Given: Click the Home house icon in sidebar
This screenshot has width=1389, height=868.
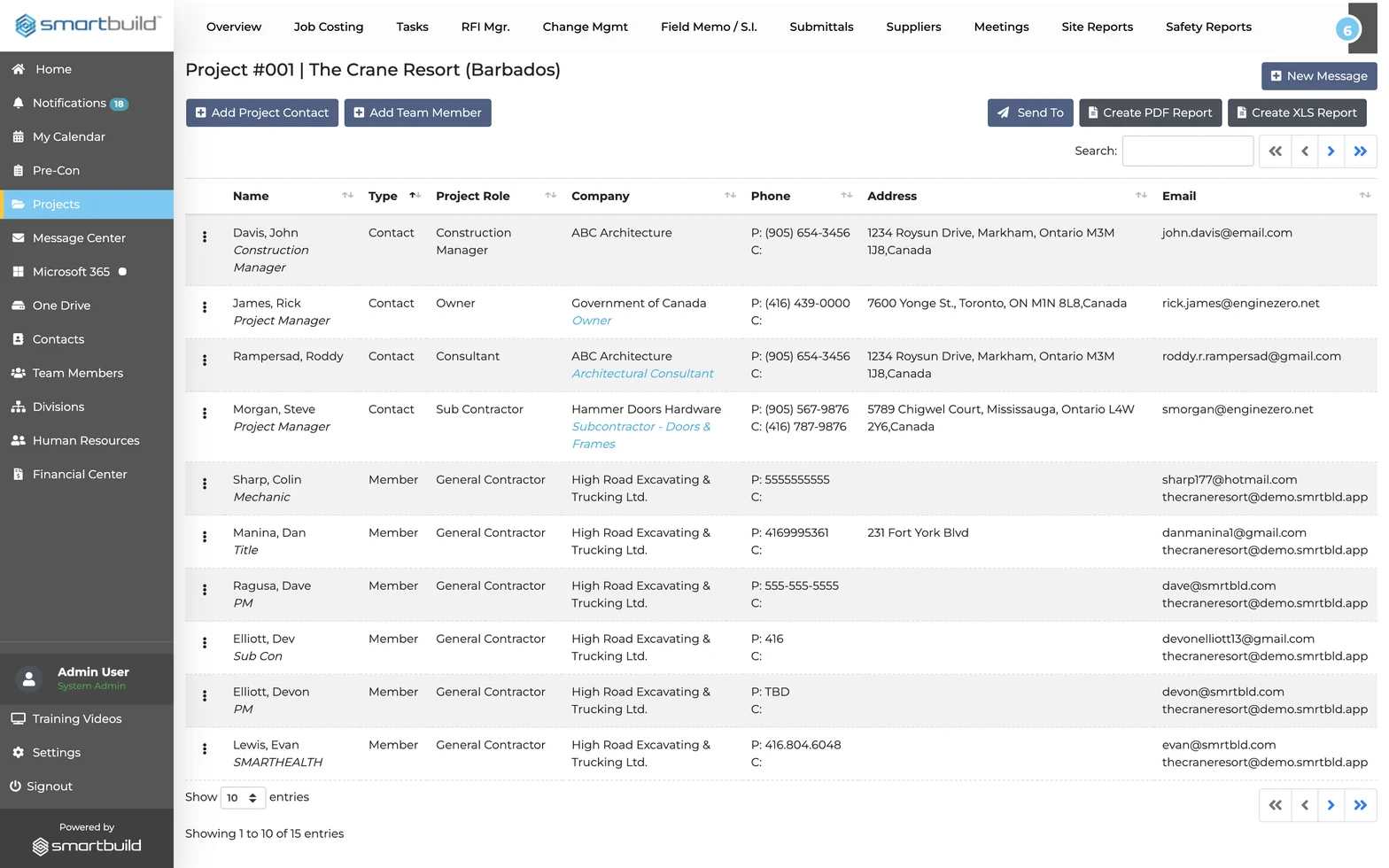Looking at the screenshot, I should (x=18, y=69).
